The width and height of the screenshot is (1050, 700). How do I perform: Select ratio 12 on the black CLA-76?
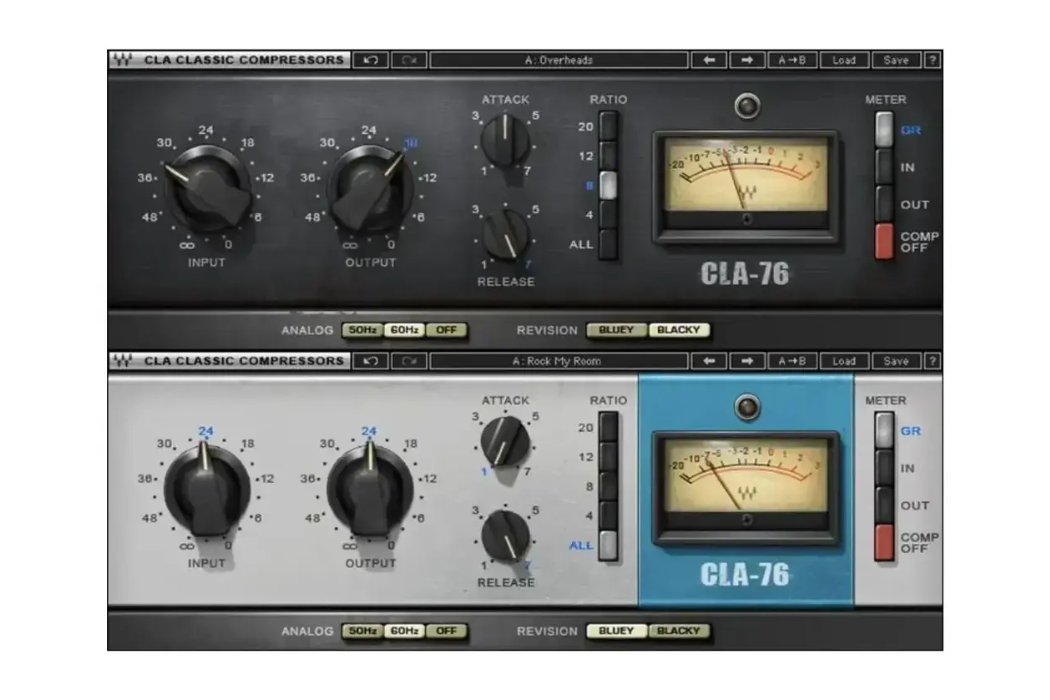(608, 155)
